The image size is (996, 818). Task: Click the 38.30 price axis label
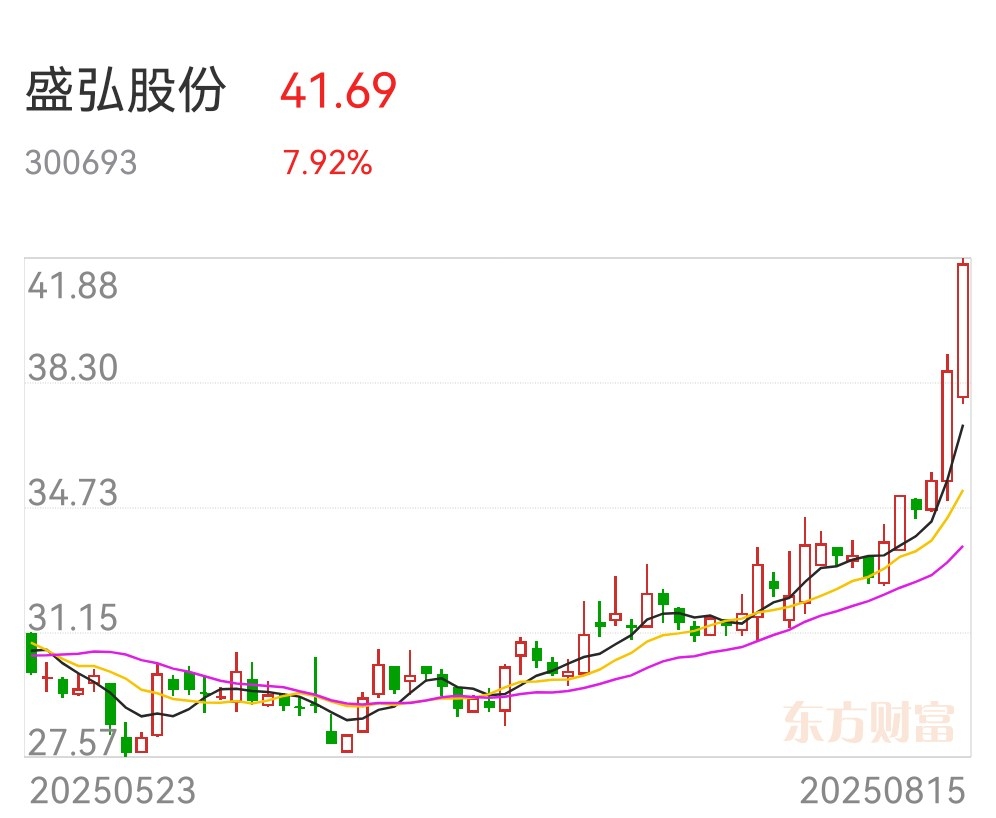pos(72,368)
